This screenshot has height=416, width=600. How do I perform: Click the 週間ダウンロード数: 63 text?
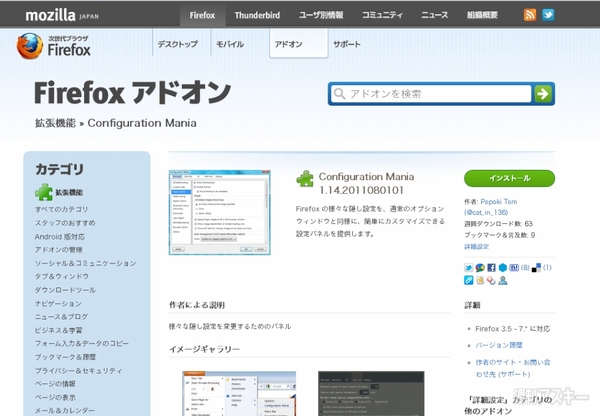498,223
